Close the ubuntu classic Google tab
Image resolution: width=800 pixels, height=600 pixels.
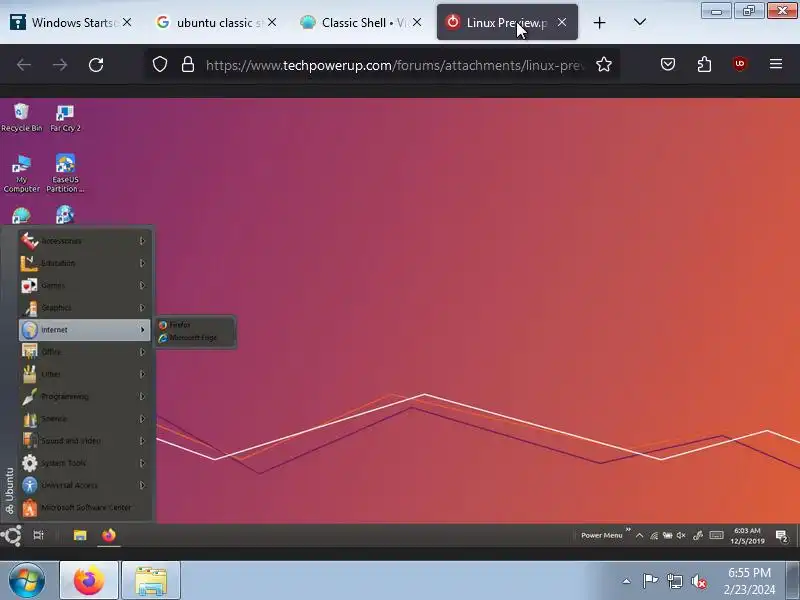coord(272,22)
